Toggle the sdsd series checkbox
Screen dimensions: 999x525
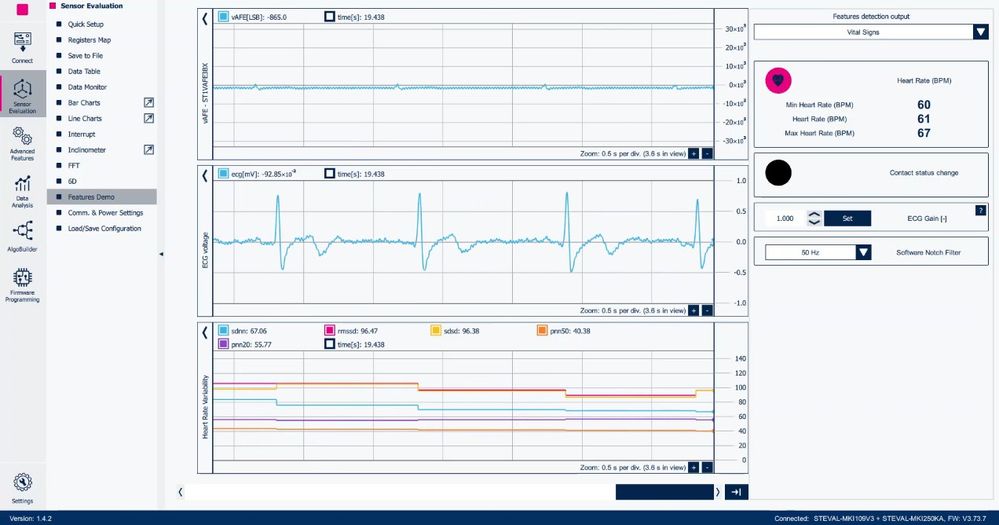point(436,330)
